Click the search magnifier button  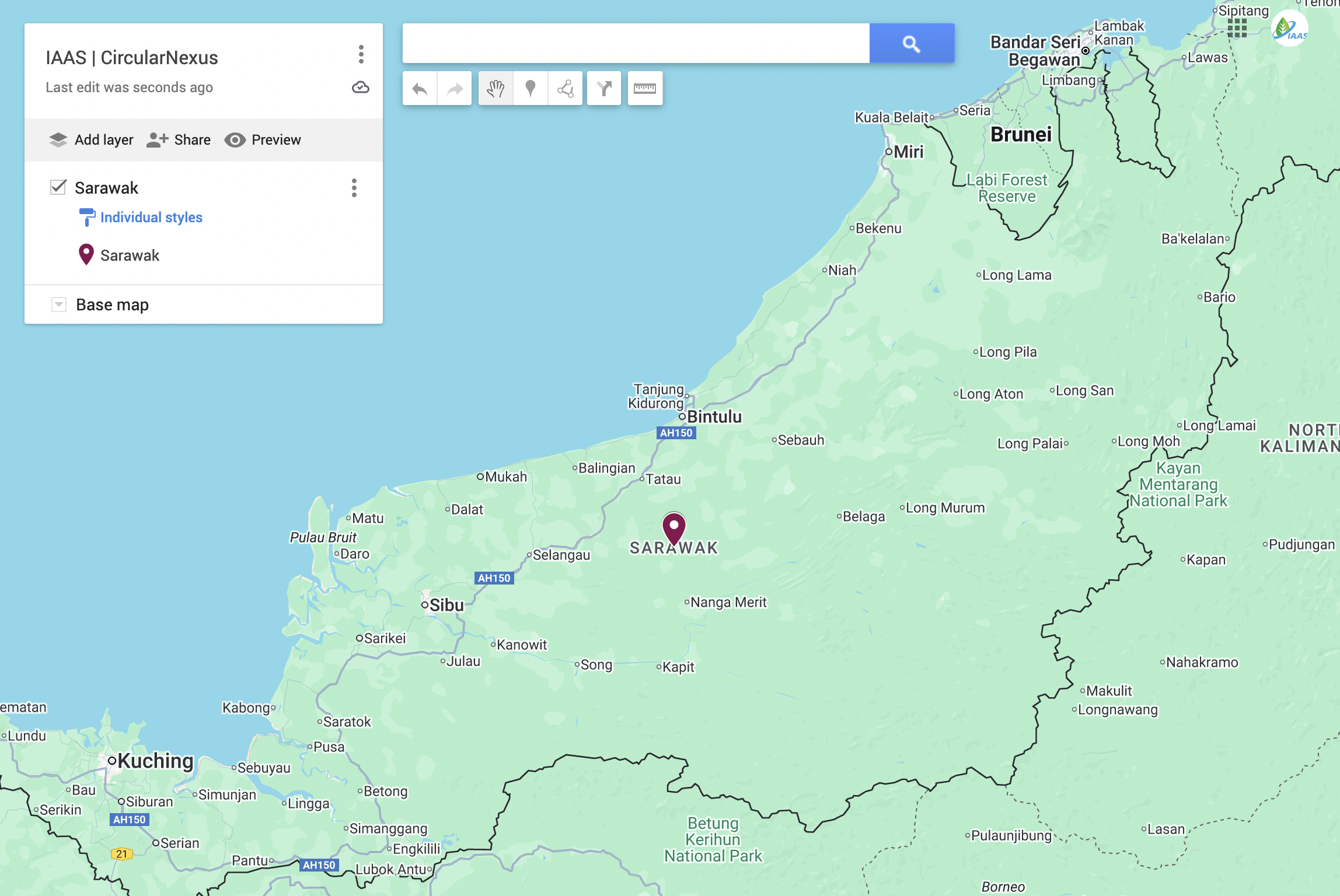point(911,43)
